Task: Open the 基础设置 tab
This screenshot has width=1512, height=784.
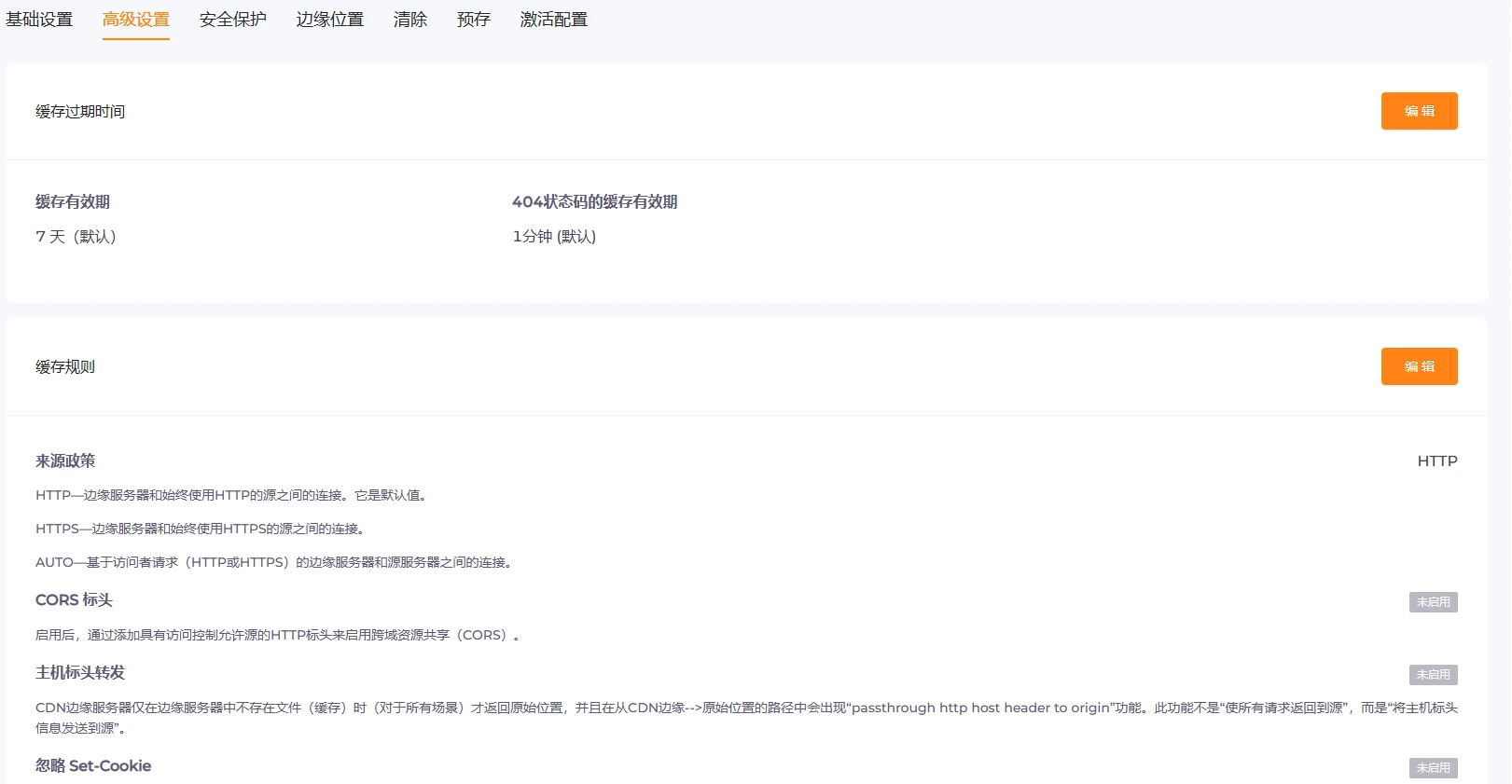Action: [x=39, y=20]
